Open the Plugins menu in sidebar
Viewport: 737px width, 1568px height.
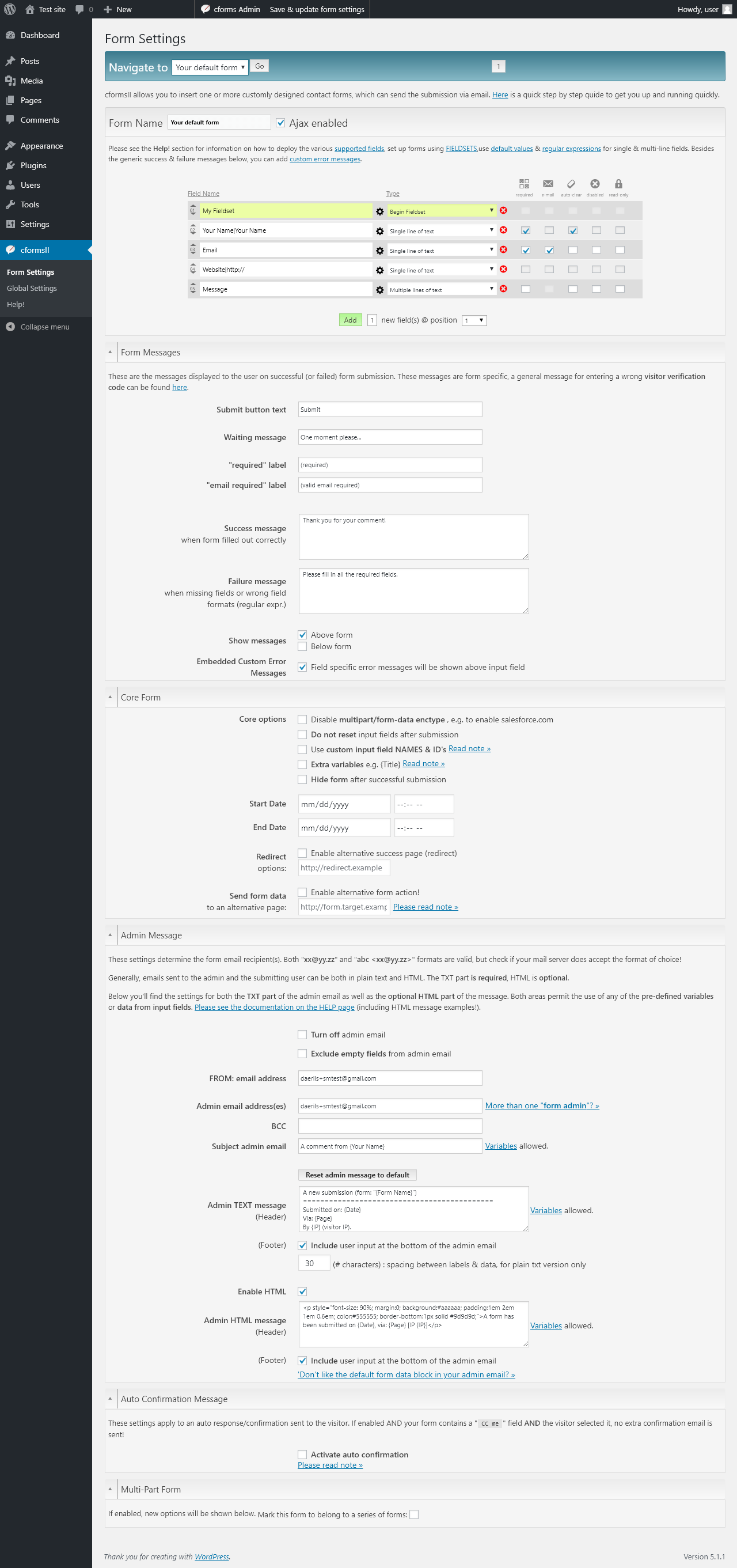click(x=33, y=165)
